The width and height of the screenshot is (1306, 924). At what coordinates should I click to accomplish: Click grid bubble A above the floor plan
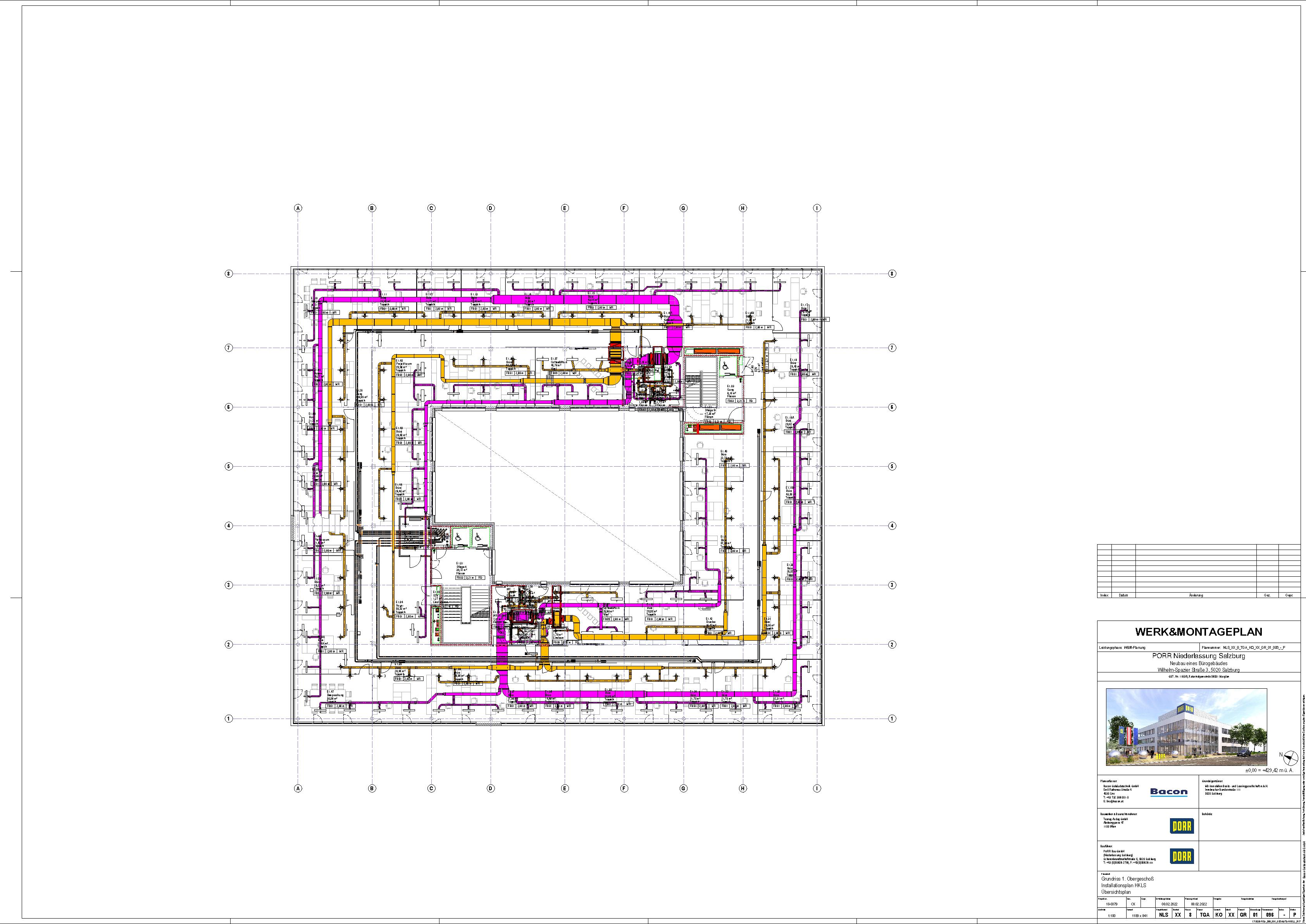click(298, 208)
